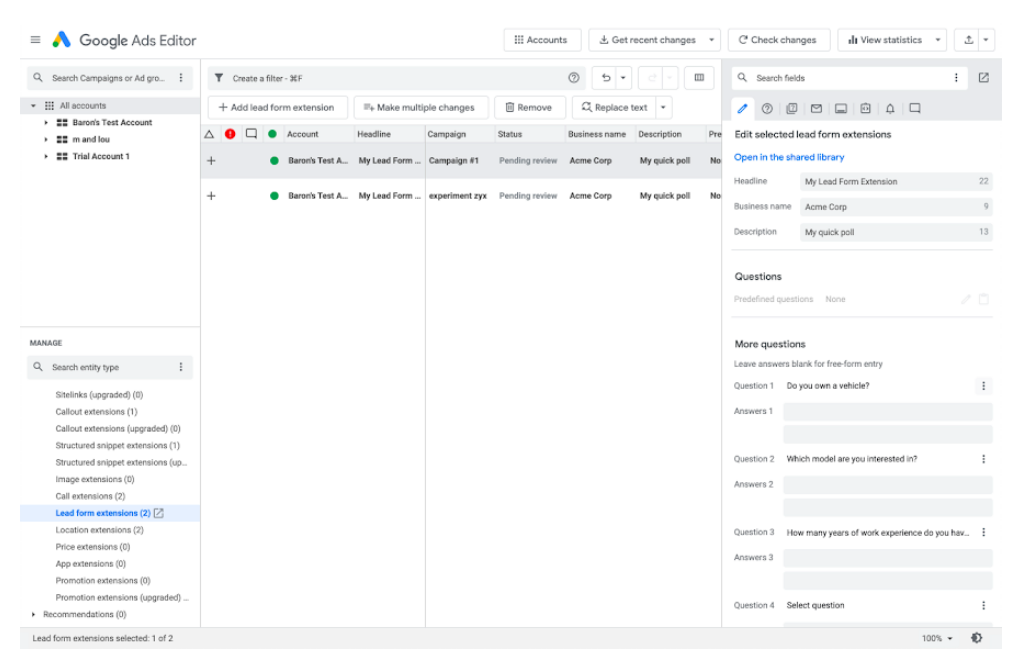1014x663 pixels.
Task: Open search fields three-dot options
Action: click(x=956, y=78)
